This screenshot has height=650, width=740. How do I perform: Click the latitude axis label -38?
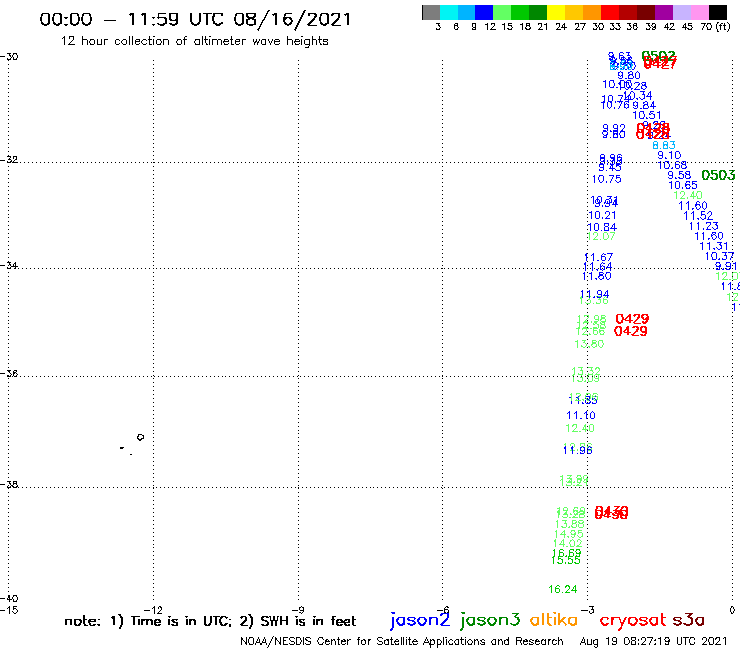pos(9,484)
